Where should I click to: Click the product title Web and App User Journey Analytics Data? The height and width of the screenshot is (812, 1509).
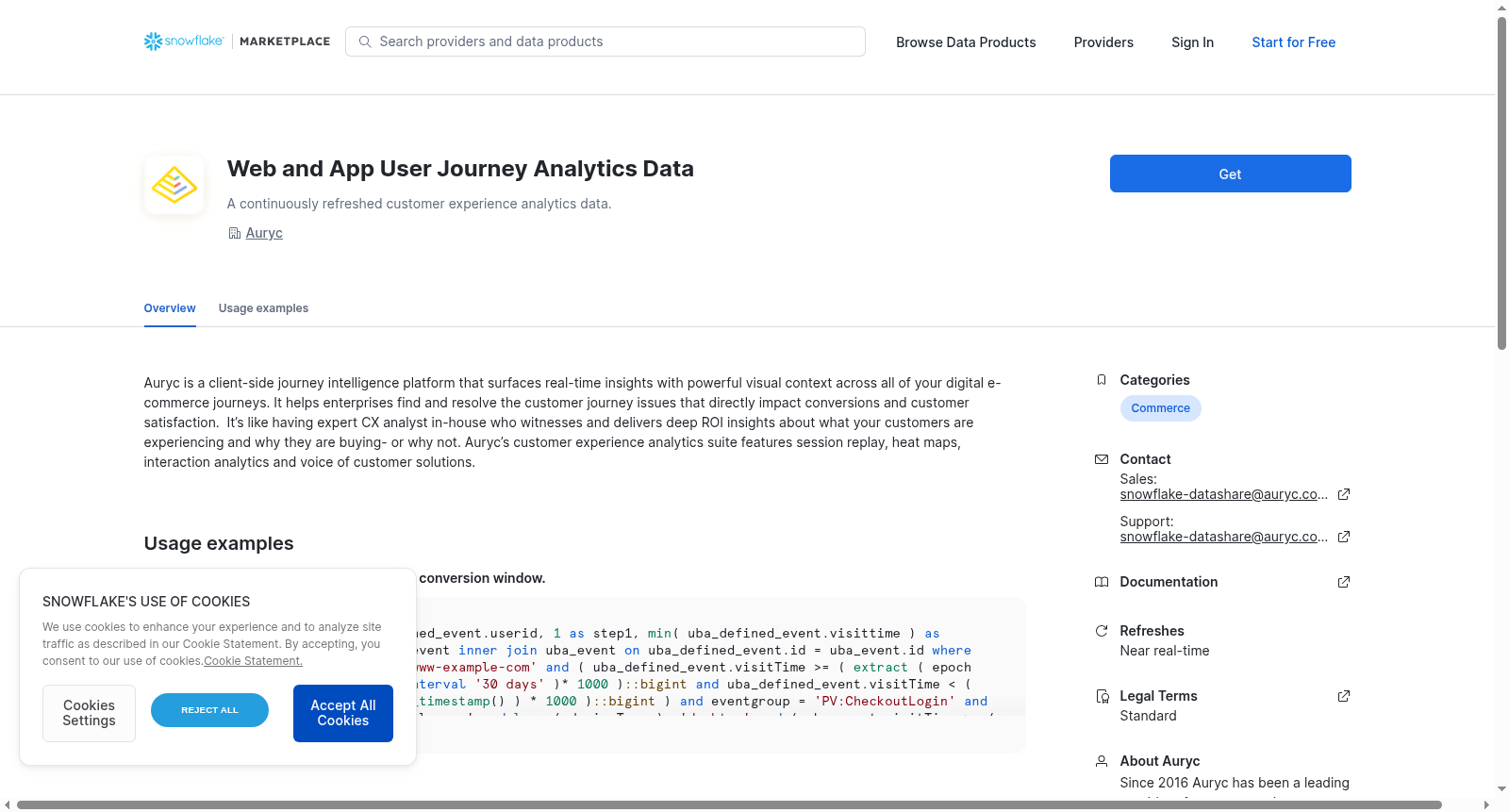(460, 169)
